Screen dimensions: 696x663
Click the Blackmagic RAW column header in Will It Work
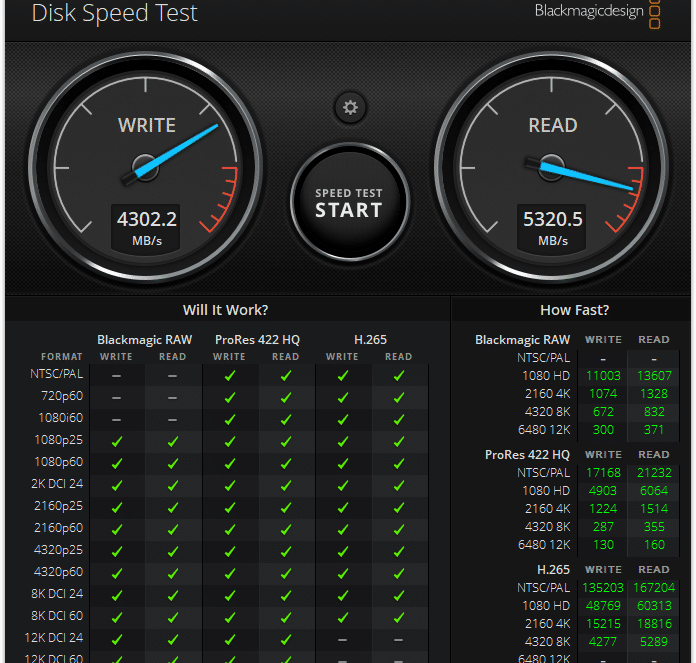tap(145, 339)
